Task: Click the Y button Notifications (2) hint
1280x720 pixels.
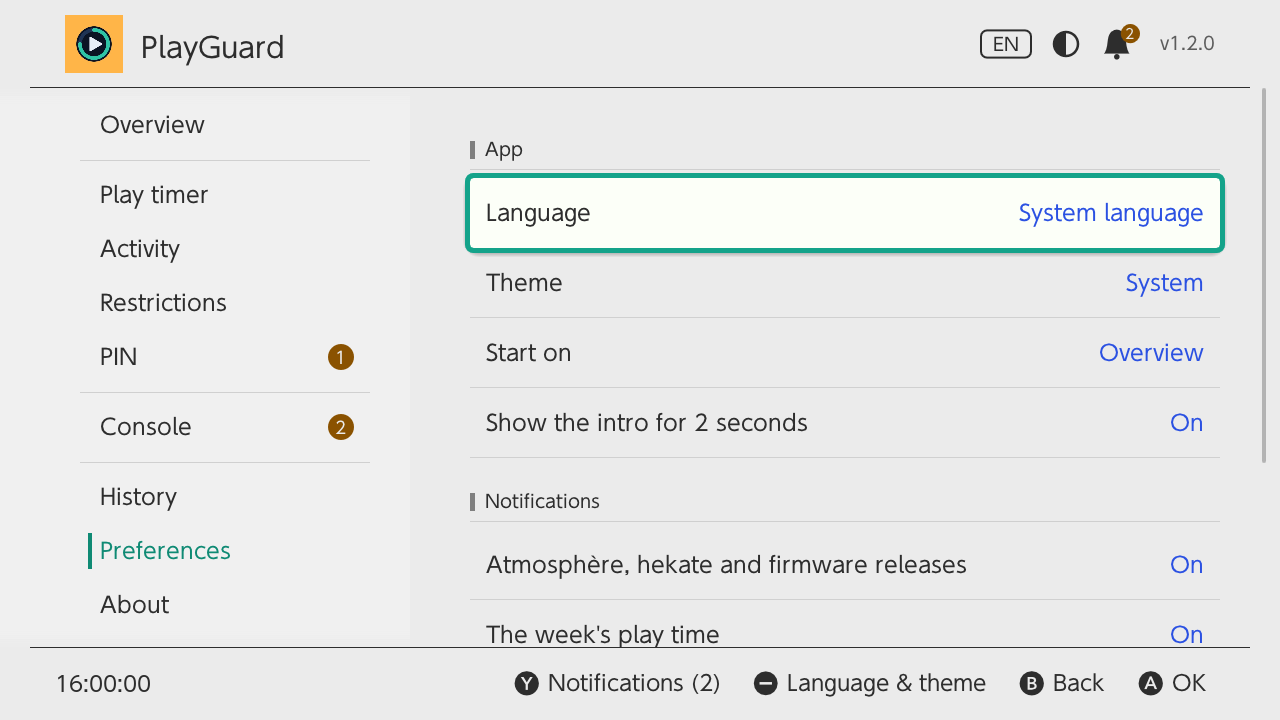Action: [617, 683]
